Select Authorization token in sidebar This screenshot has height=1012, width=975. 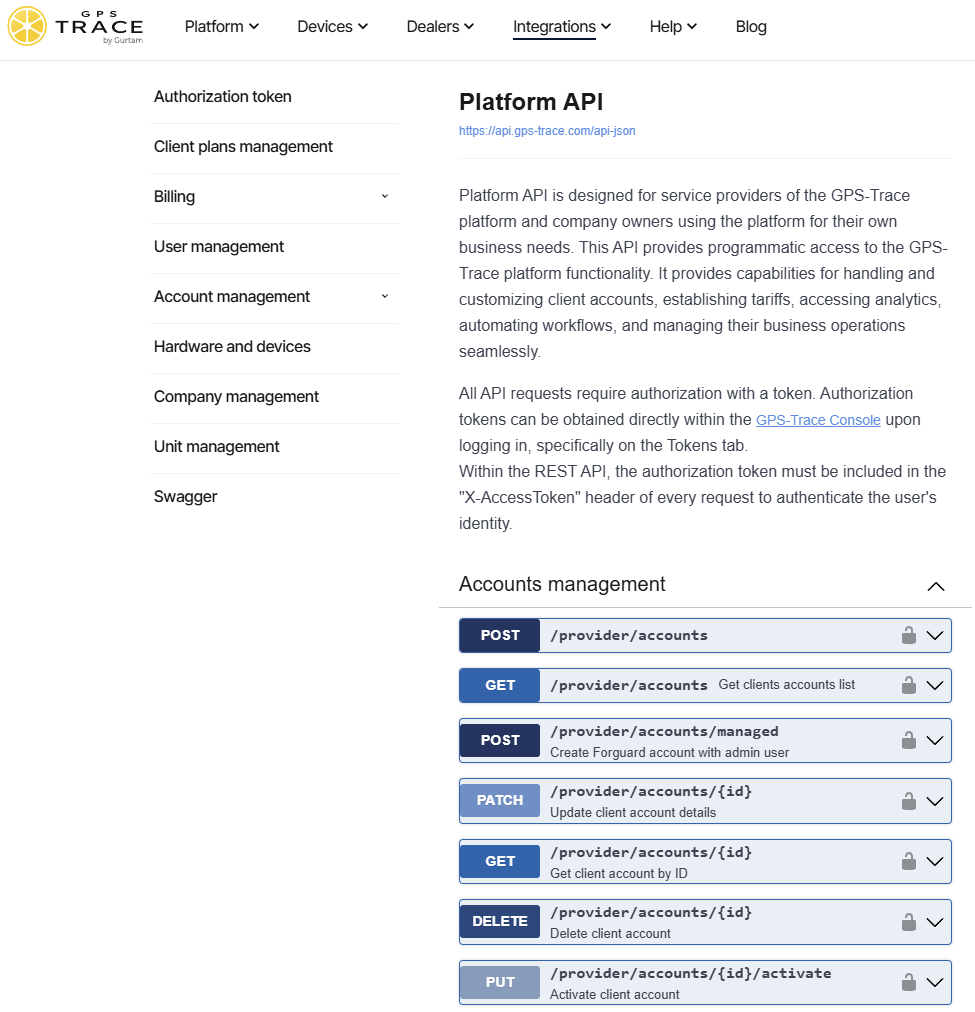[223, 97]
